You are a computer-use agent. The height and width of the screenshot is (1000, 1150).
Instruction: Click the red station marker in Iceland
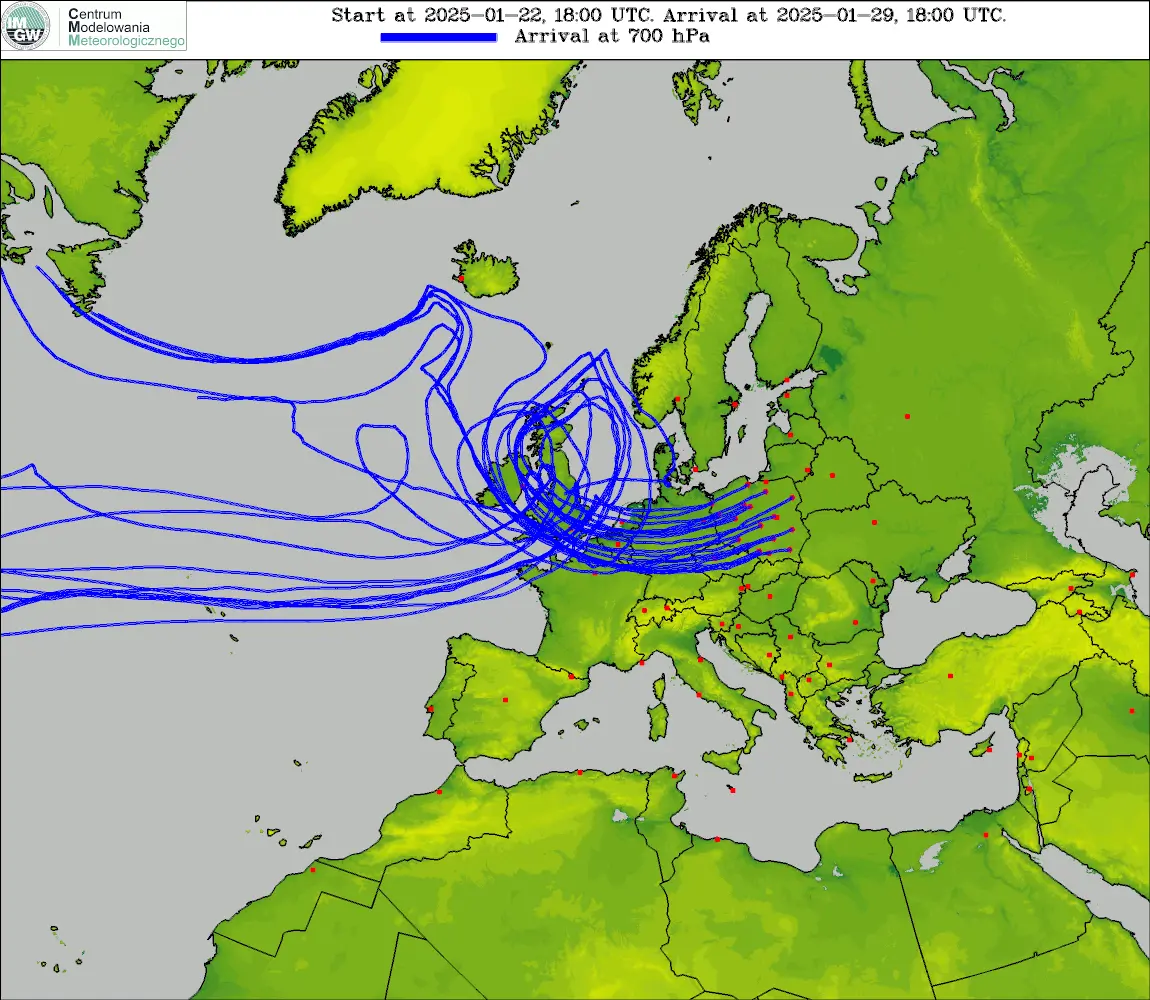[461, 279]
